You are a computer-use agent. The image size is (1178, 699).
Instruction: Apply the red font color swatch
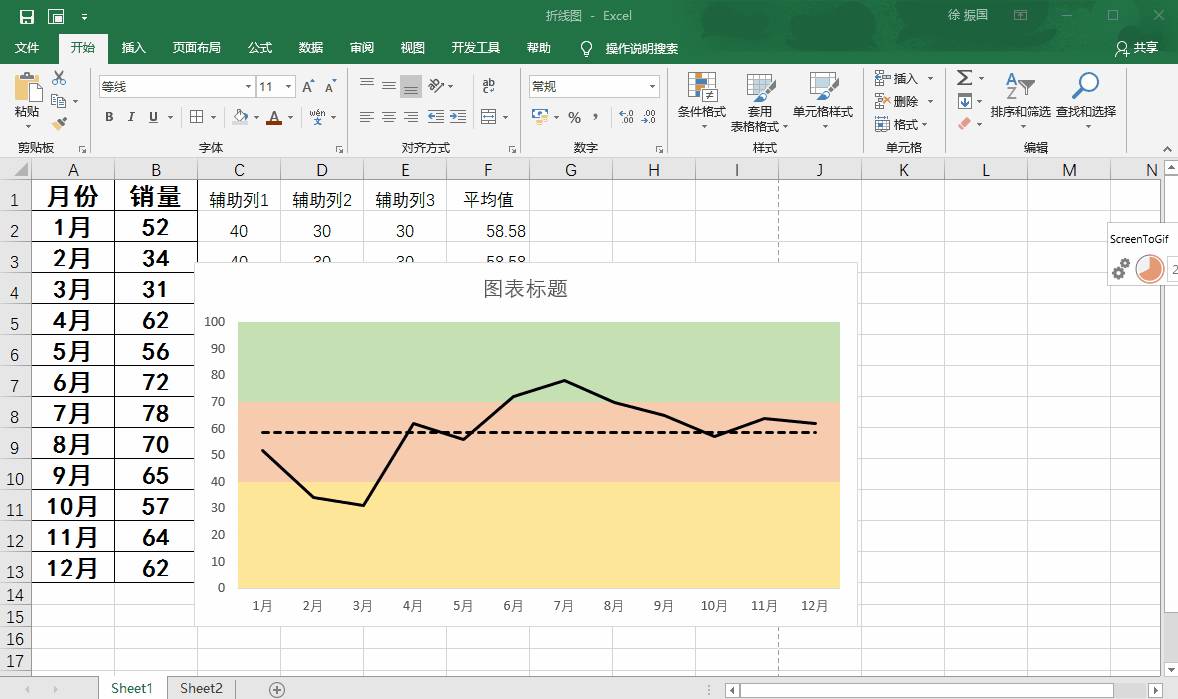[274, 117]
